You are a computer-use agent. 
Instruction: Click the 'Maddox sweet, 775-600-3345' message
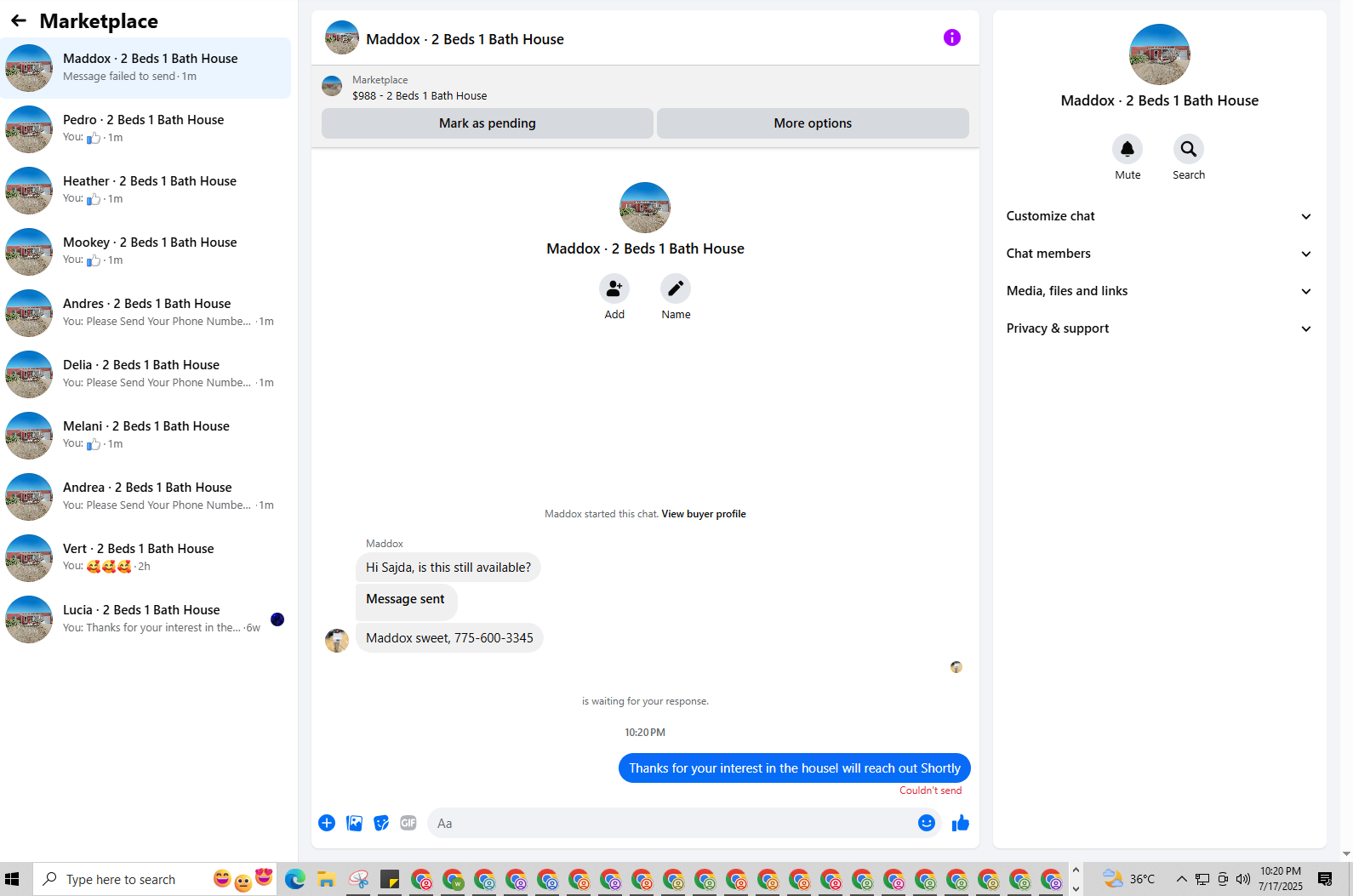point(449,638)
